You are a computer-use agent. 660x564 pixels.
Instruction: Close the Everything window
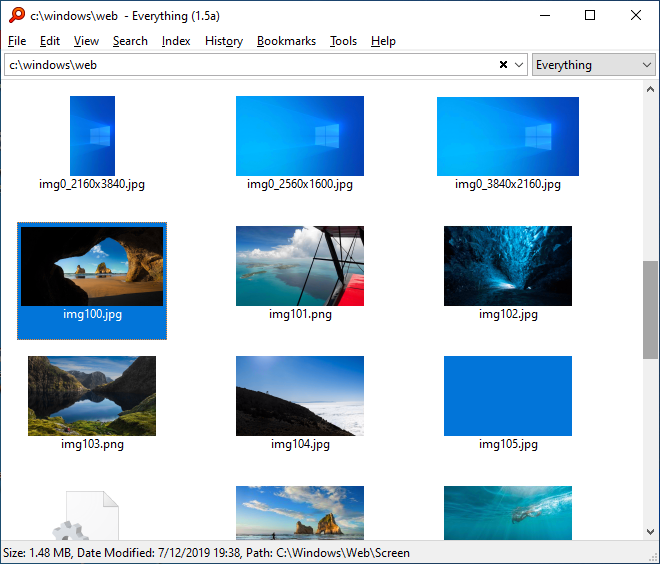pyautogui.click(x=636, y=16)
